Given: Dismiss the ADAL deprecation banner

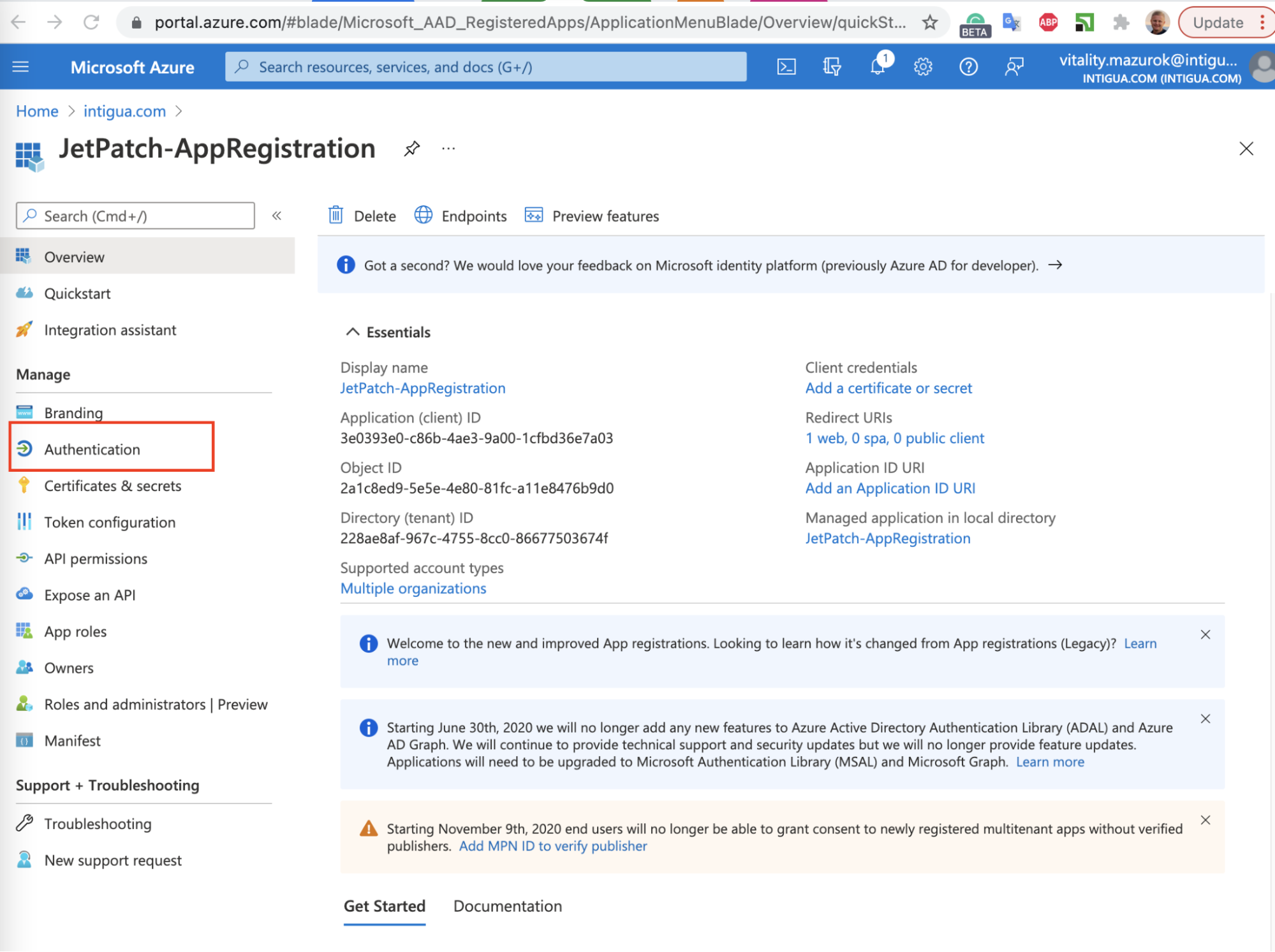Looking at the screenshot, I should (1205, 718).
